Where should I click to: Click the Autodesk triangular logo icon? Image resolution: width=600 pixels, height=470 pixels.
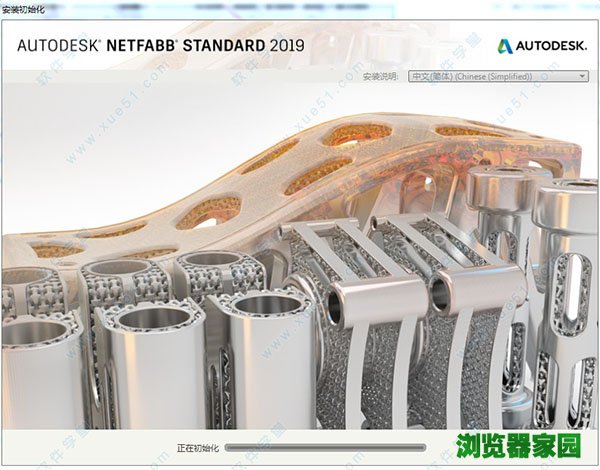506,46
